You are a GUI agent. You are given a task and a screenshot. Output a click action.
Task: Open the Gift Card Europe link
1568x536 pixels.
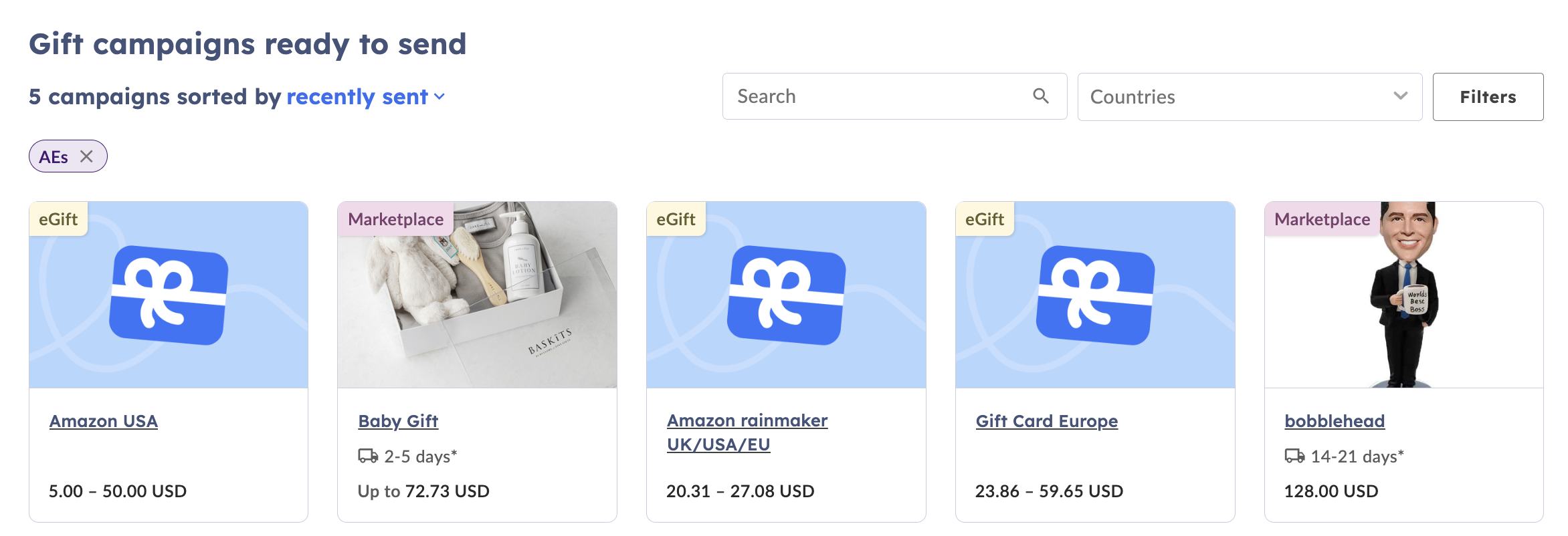click(1046, 421)
